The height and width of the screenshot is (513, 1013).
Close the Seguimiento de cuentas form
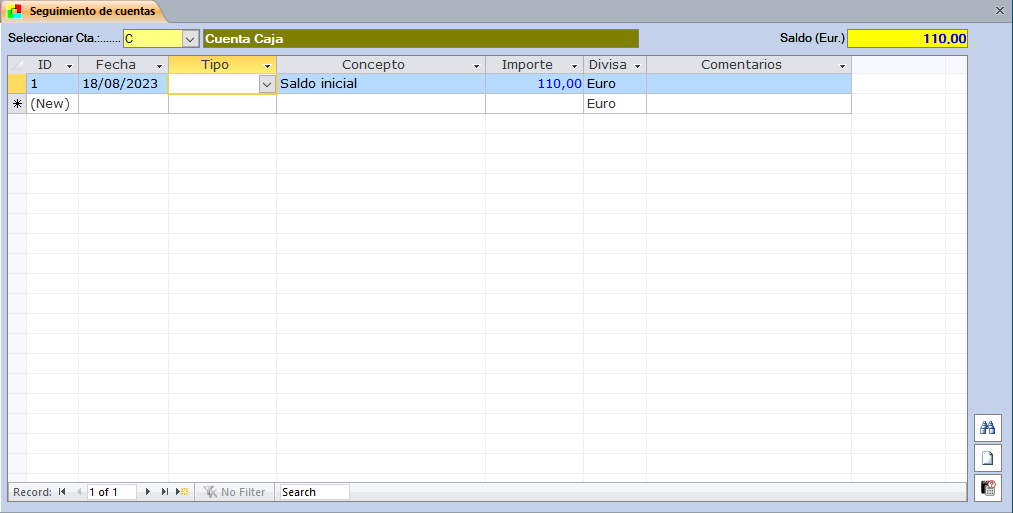[x=999, y=10]
